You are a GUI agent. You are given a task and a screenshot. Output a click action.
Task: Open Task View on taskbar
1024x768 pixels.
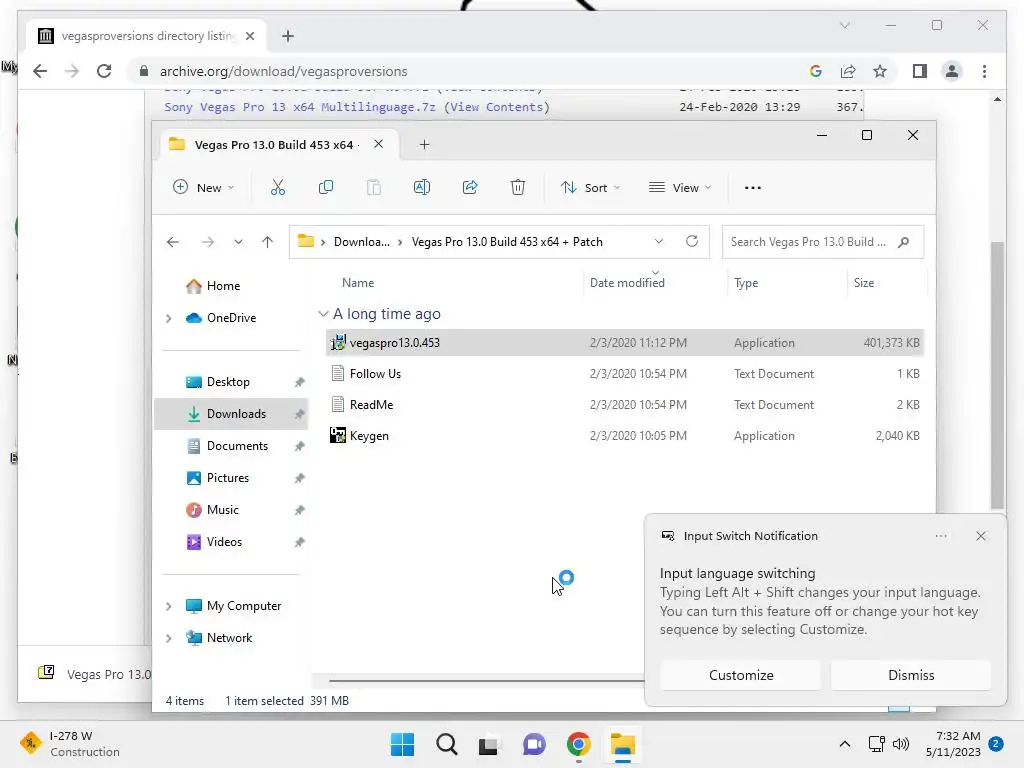[x=488, y=745]
